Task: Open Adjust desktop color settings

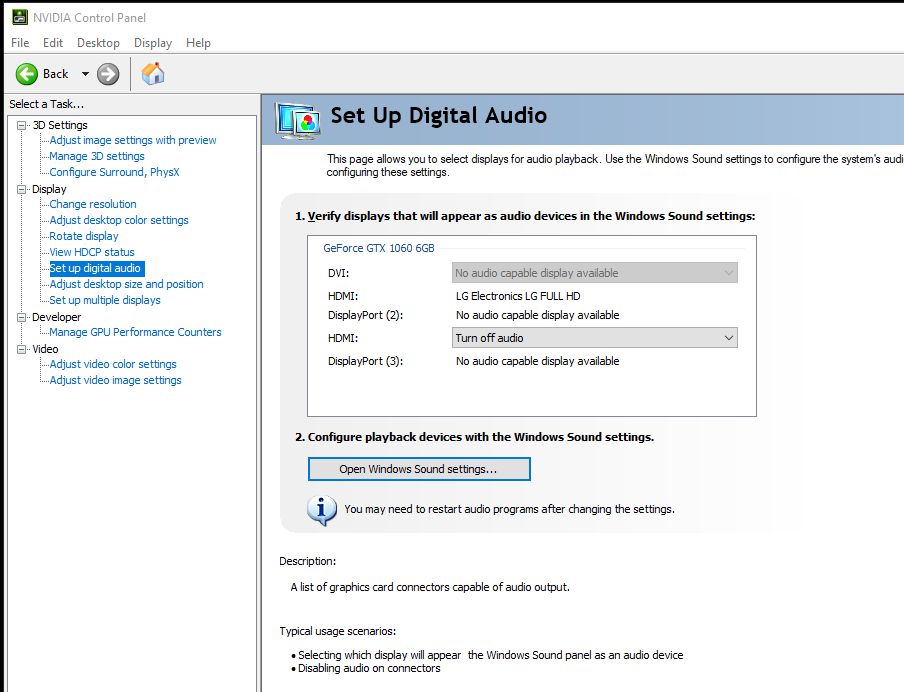Action: coord(119,220)
